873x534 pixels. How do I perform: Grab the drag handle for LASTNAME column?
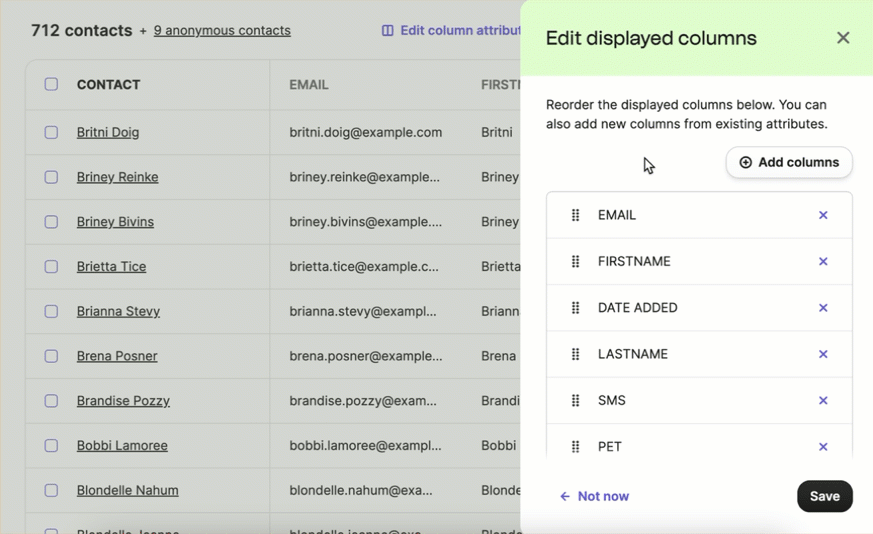click(x=576, y=354)
